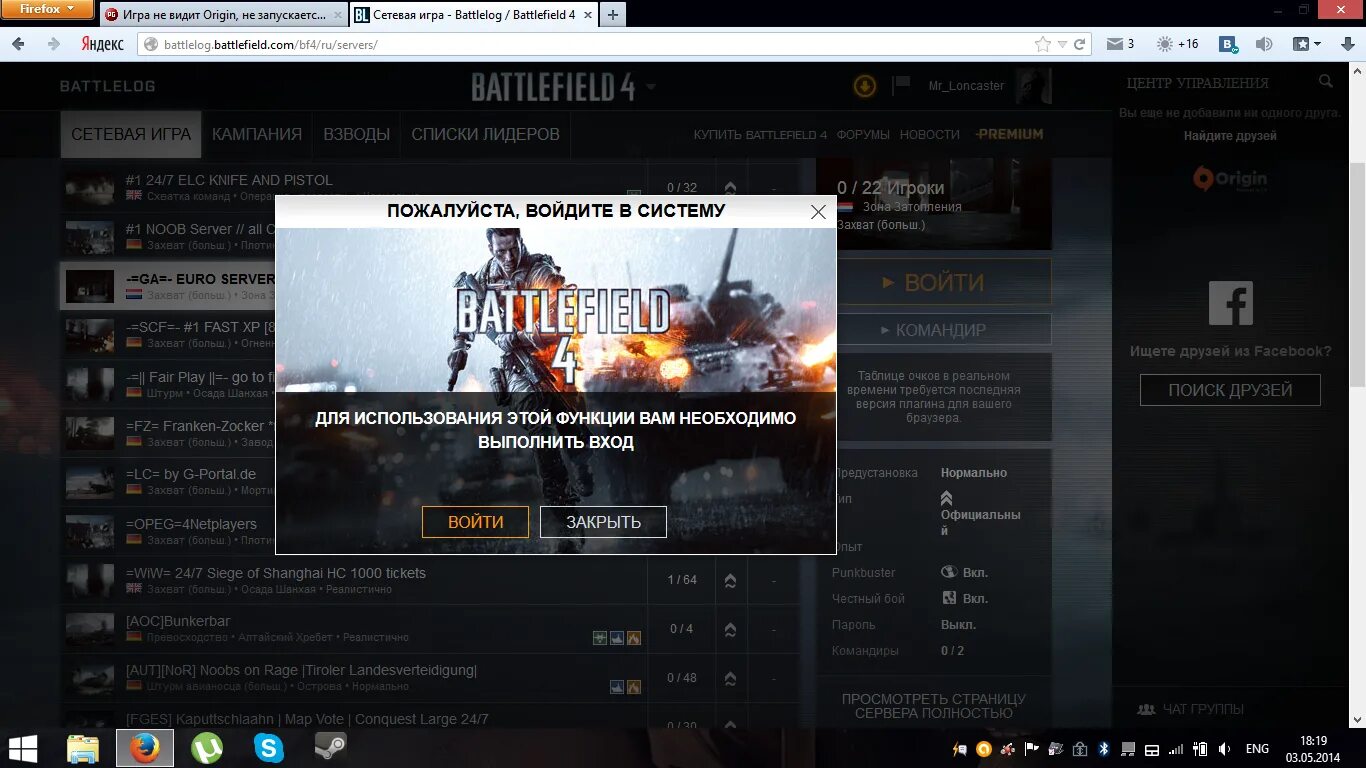Screen dimensions: 1366x768
Task: Click the Facebook icon in sidebar
Action: pos(1230,303)
